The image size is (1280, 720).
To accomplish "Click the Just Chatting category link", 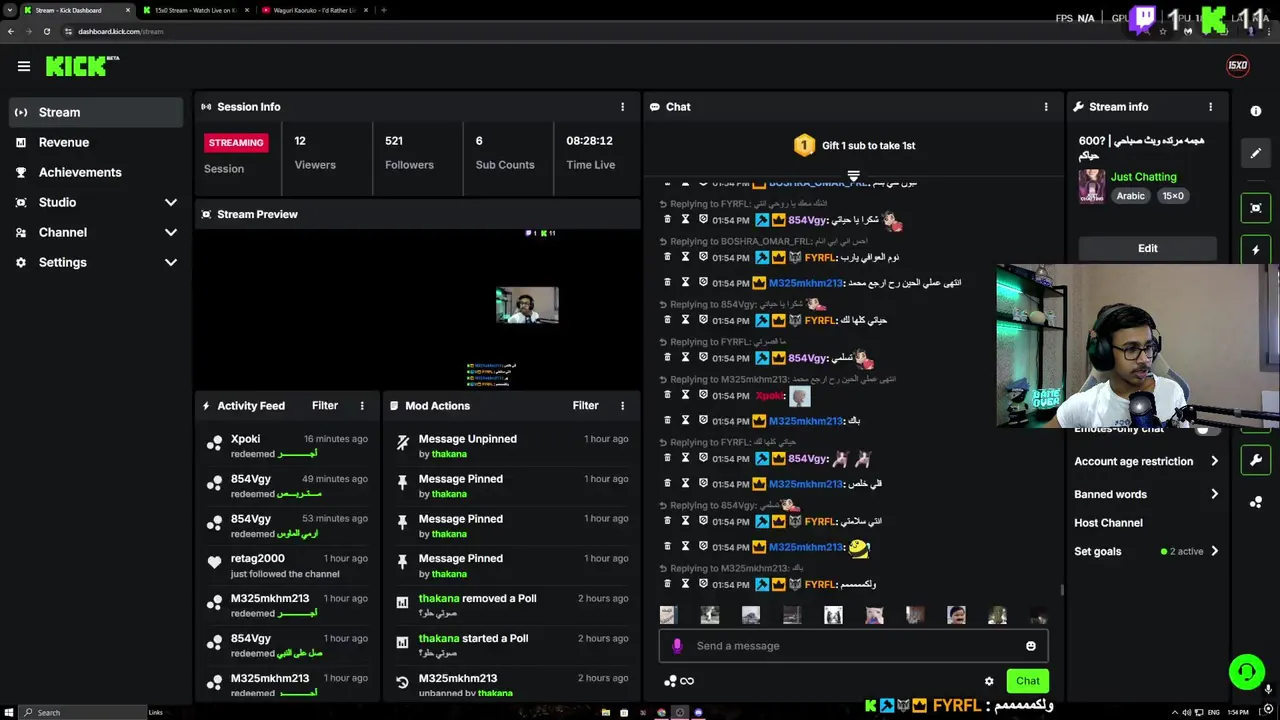I will [x=1143, y=177].
